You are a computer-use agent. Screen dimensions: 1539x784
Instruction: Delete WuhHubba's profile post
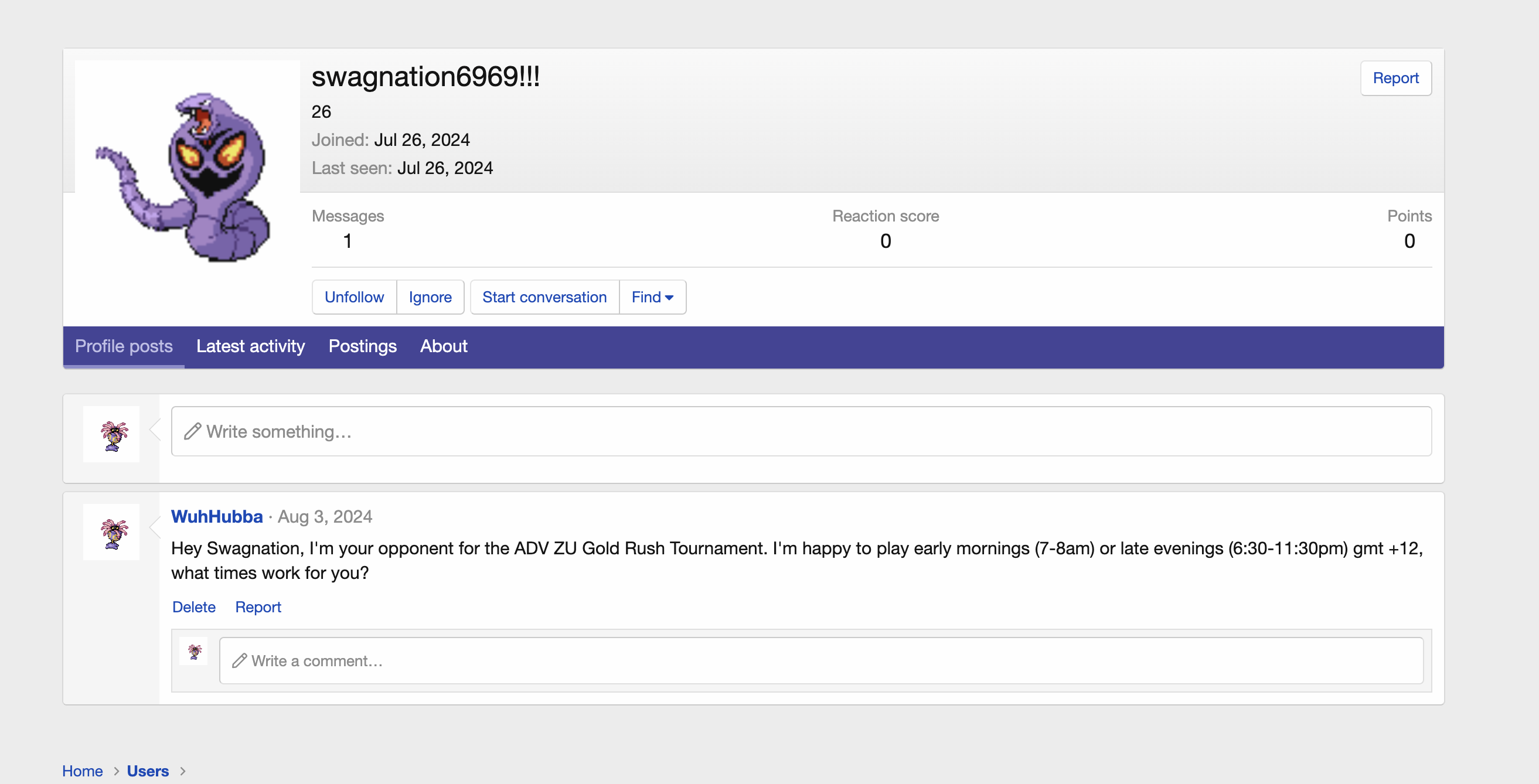(193, 606)
